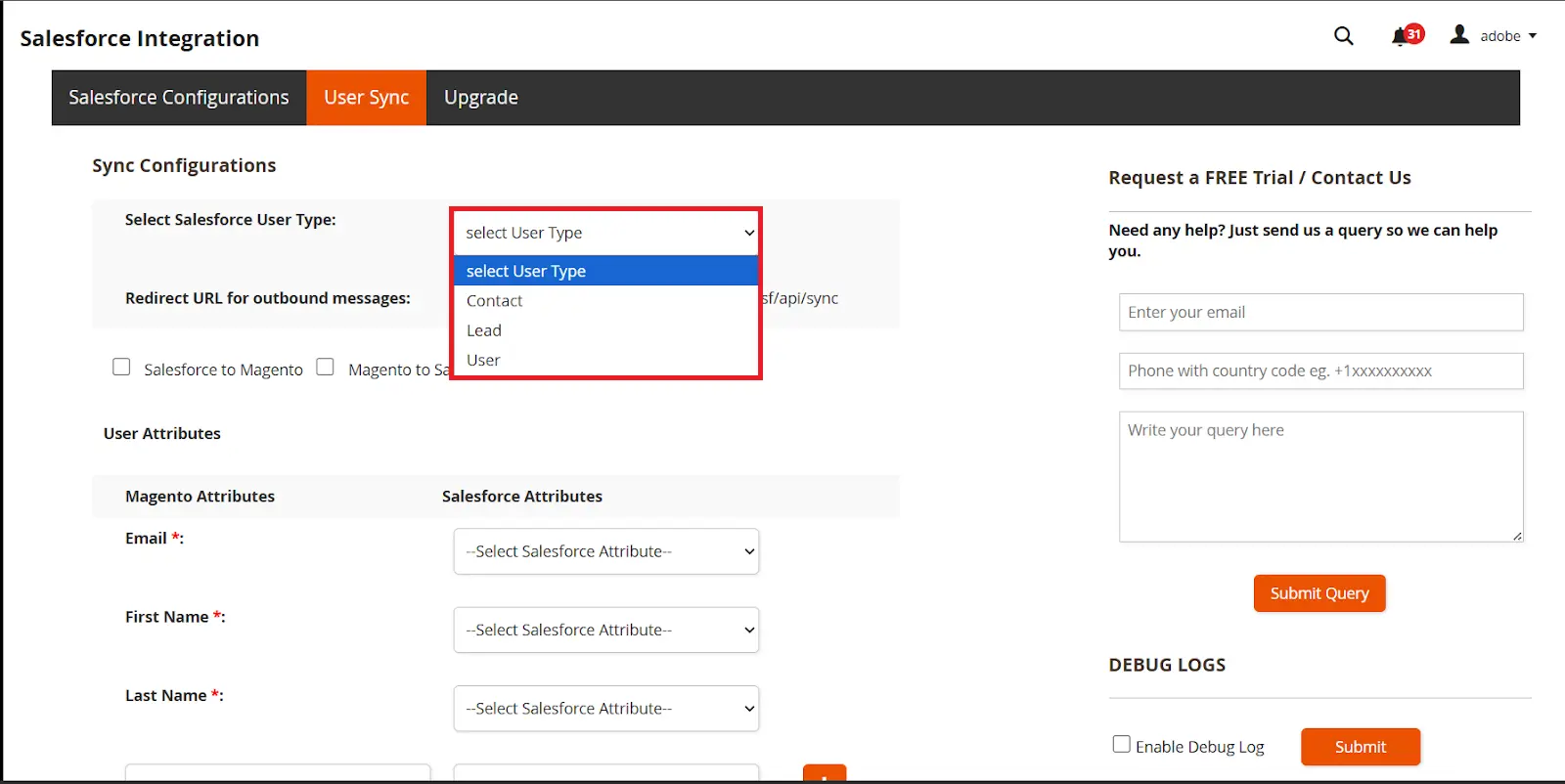The width and height of the screenshot is (1565, 784).
Task: Pick User from user type list
Action: tap(606, 360)
